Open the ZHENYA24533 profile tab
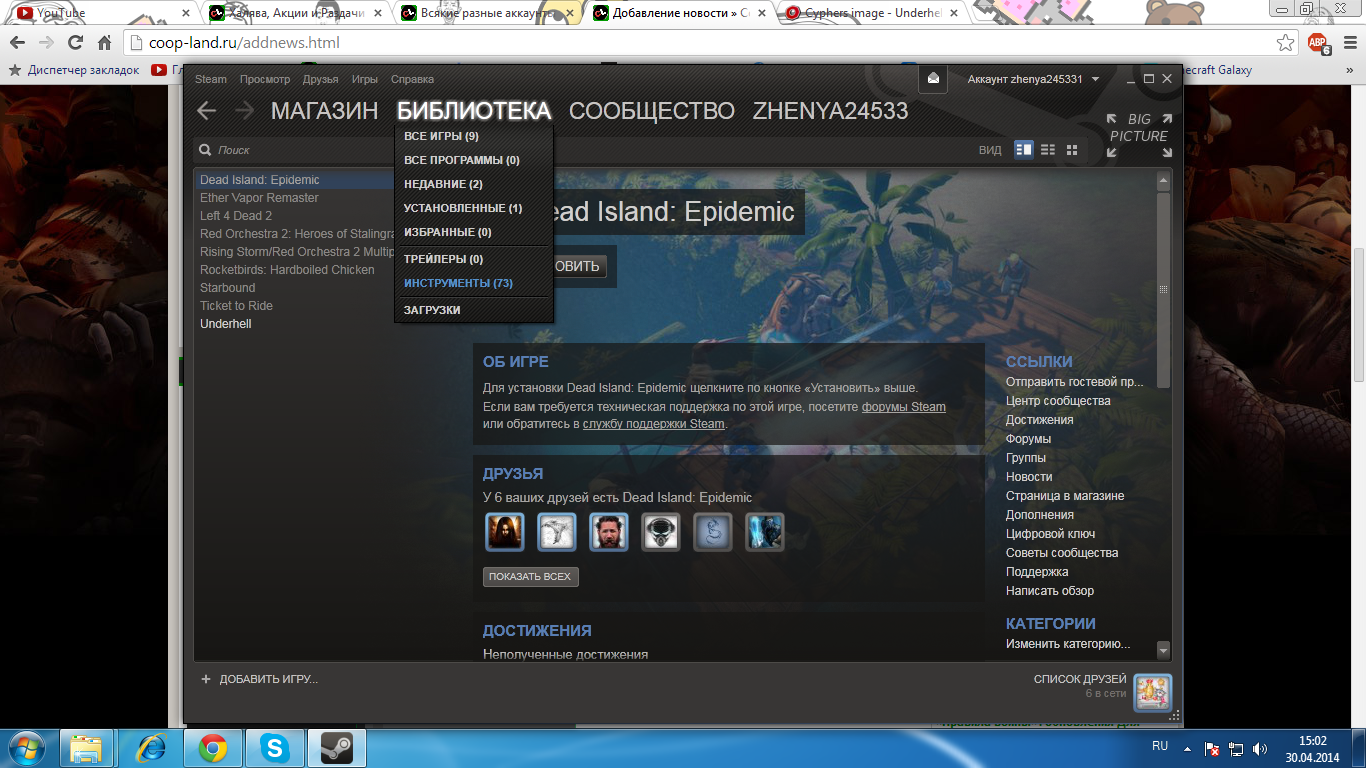Screen dimensions: 1366x768 (x=830, y=111)
